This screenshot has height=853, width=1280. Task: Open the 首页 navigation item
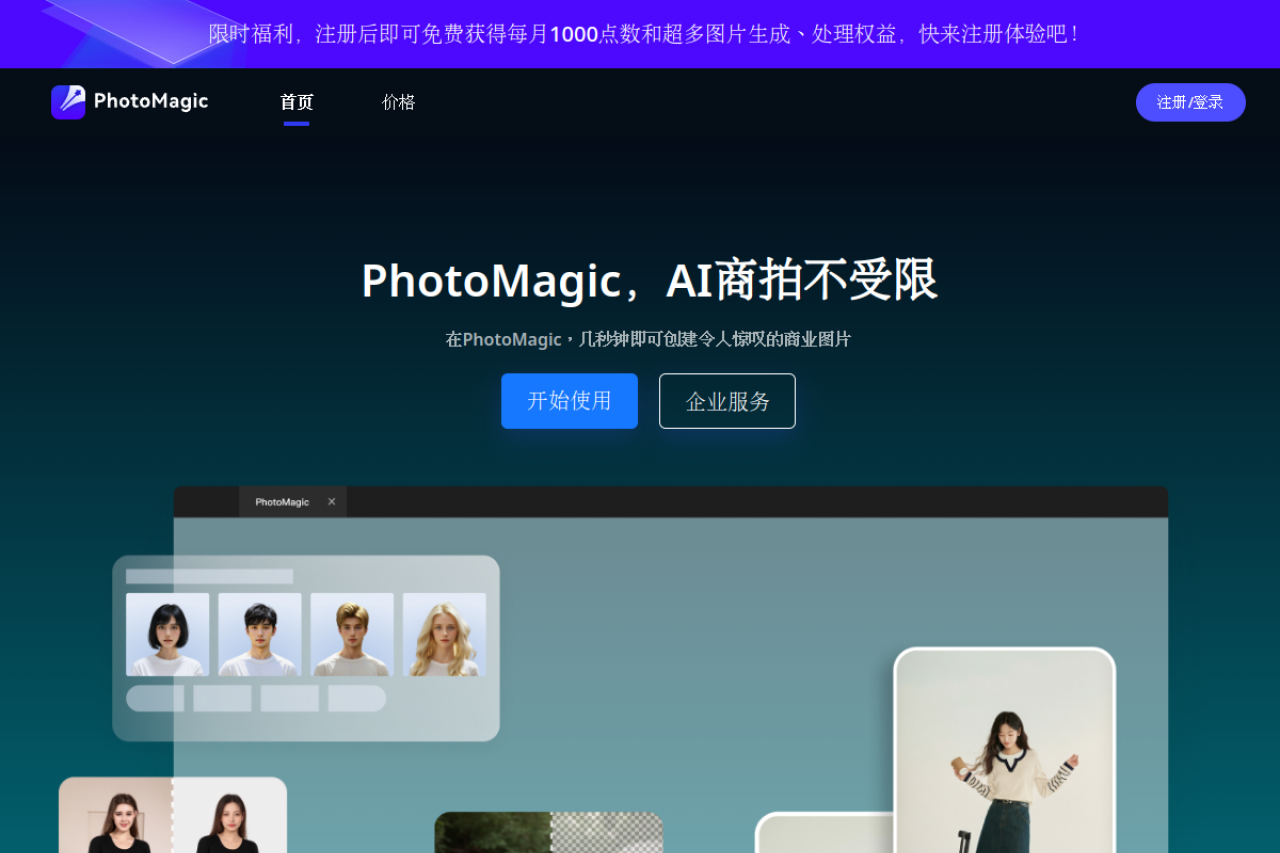pos(296,102)
